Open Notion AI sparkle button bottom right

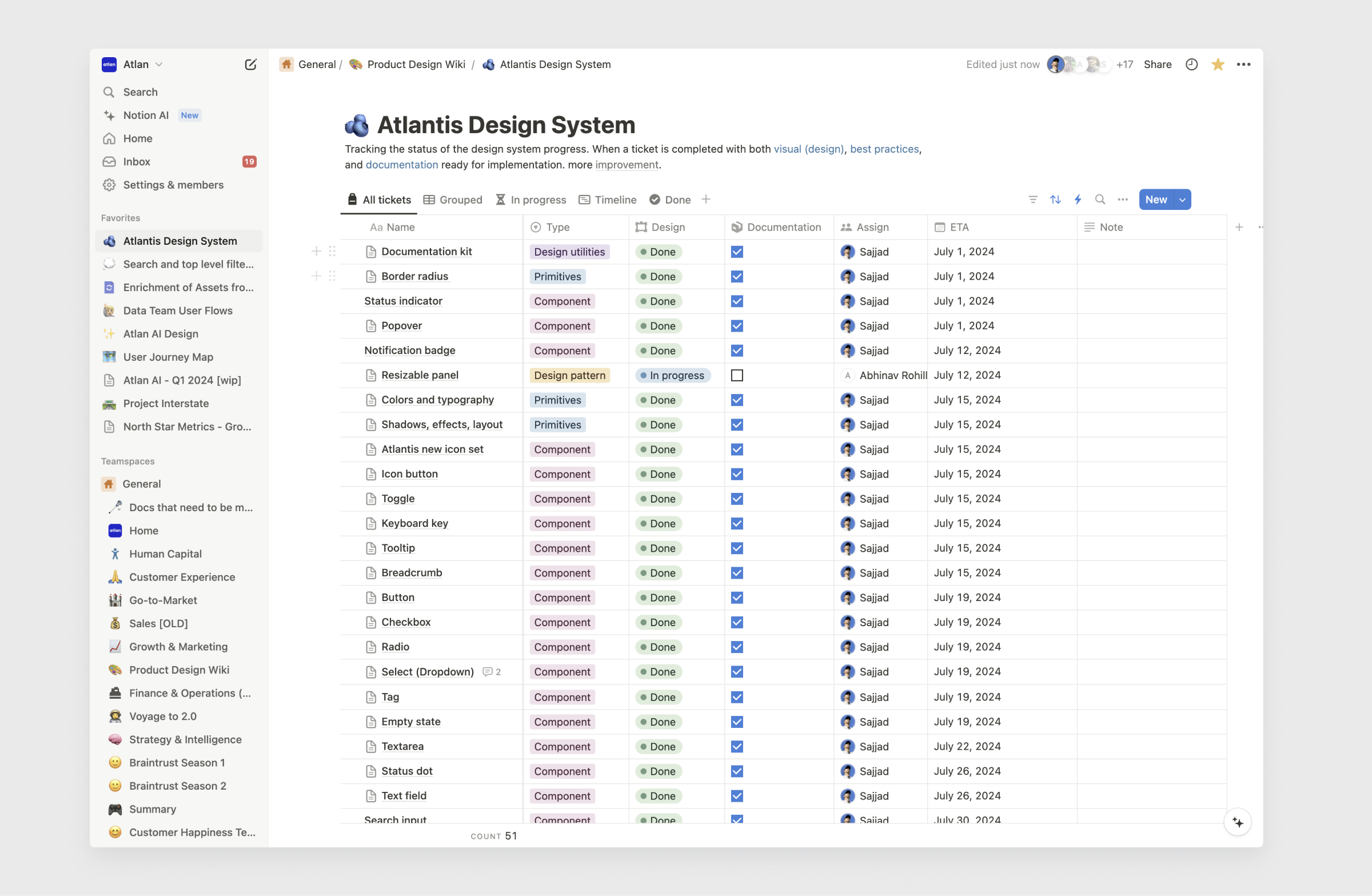(1237, 822)
